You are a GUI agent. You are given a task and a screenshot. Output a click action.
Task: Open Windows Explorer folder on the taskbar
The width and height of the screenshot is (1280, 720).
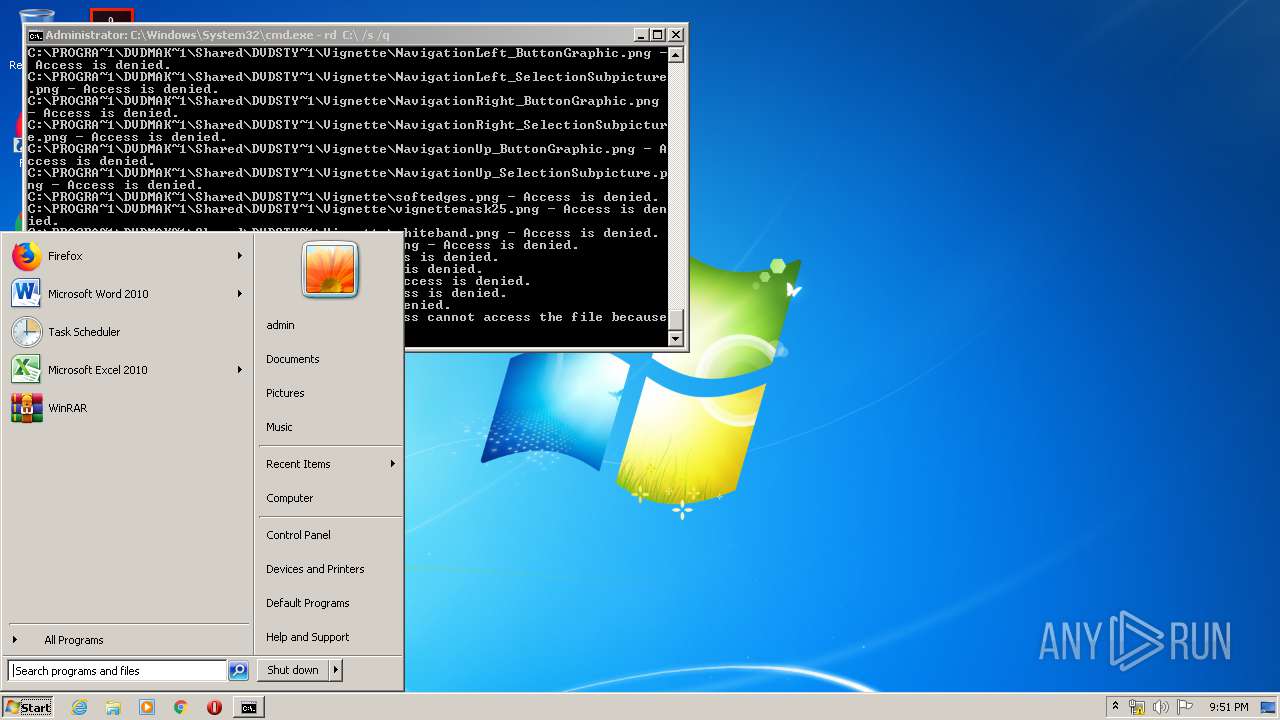pyautogui.click(x=113, y=707)
